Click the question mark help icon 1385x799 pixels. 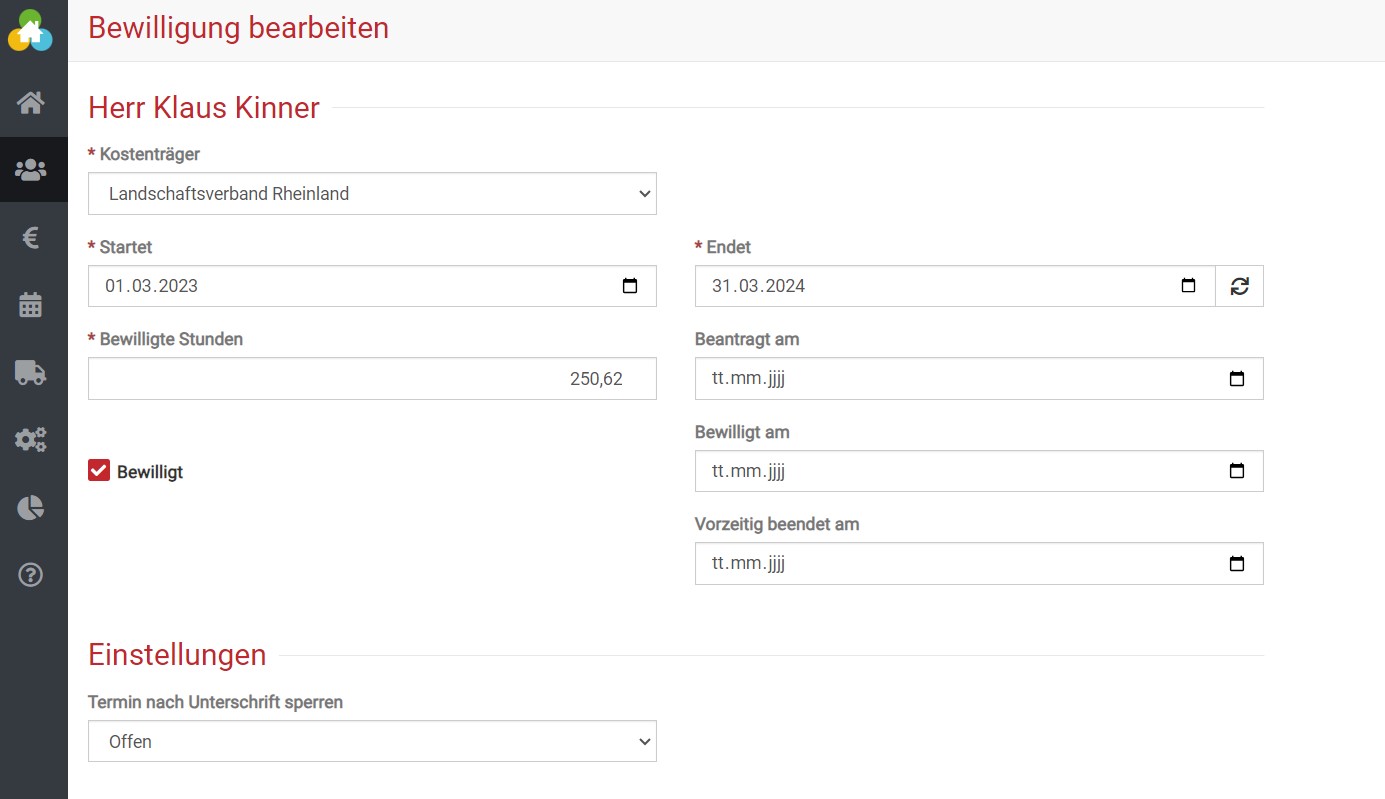point(31,575)
